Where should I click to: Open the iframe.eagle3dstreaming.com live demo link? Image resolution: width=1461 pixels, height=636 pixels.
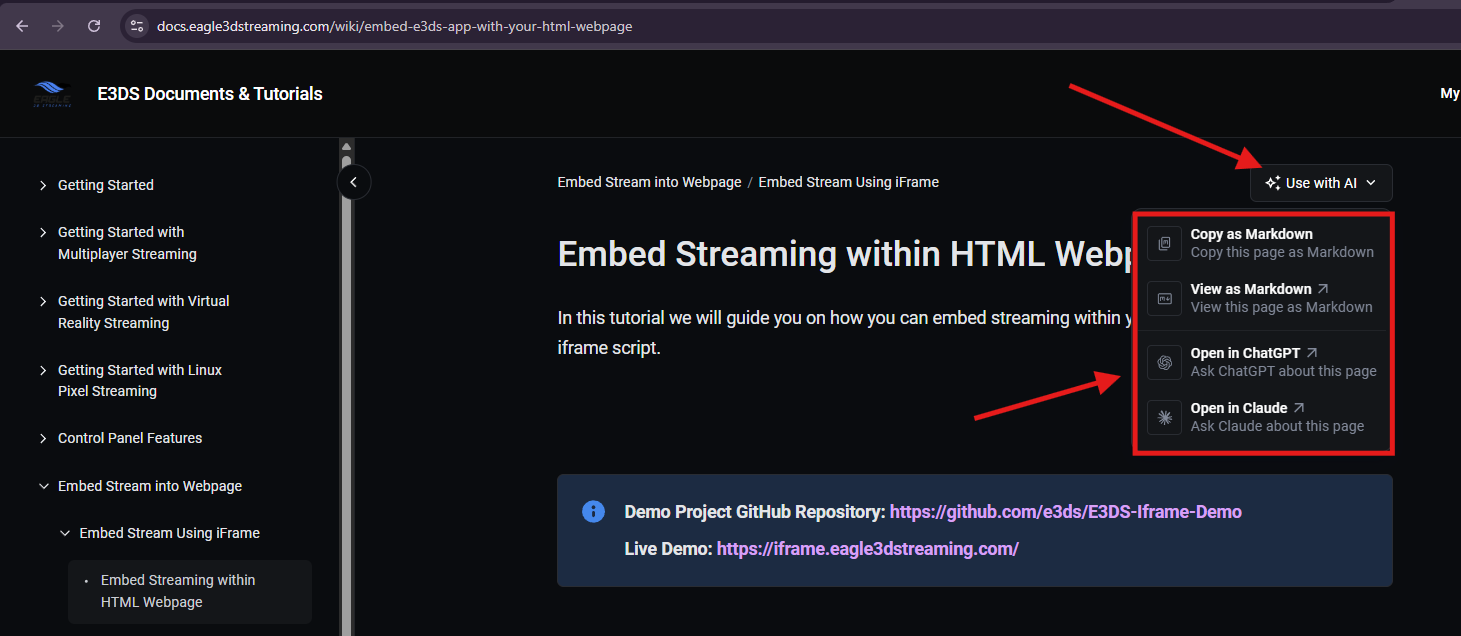click(868, 548)
